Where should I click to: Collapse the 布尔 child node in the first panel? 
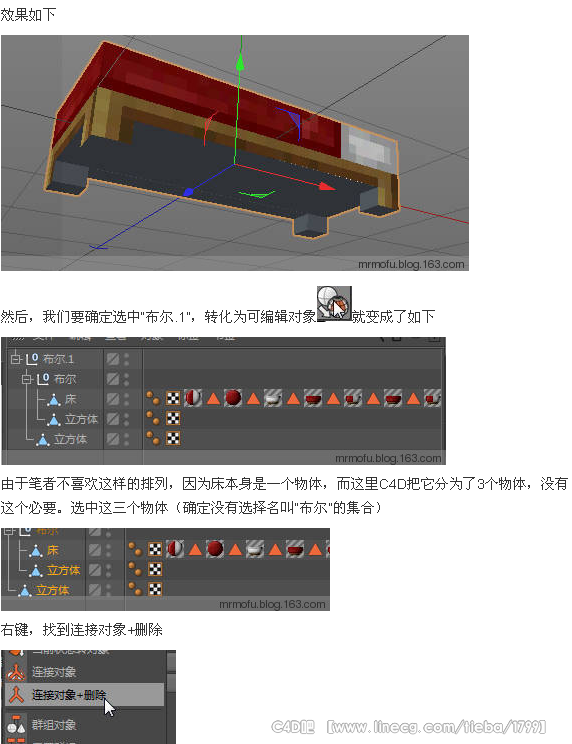pos(27,379)
